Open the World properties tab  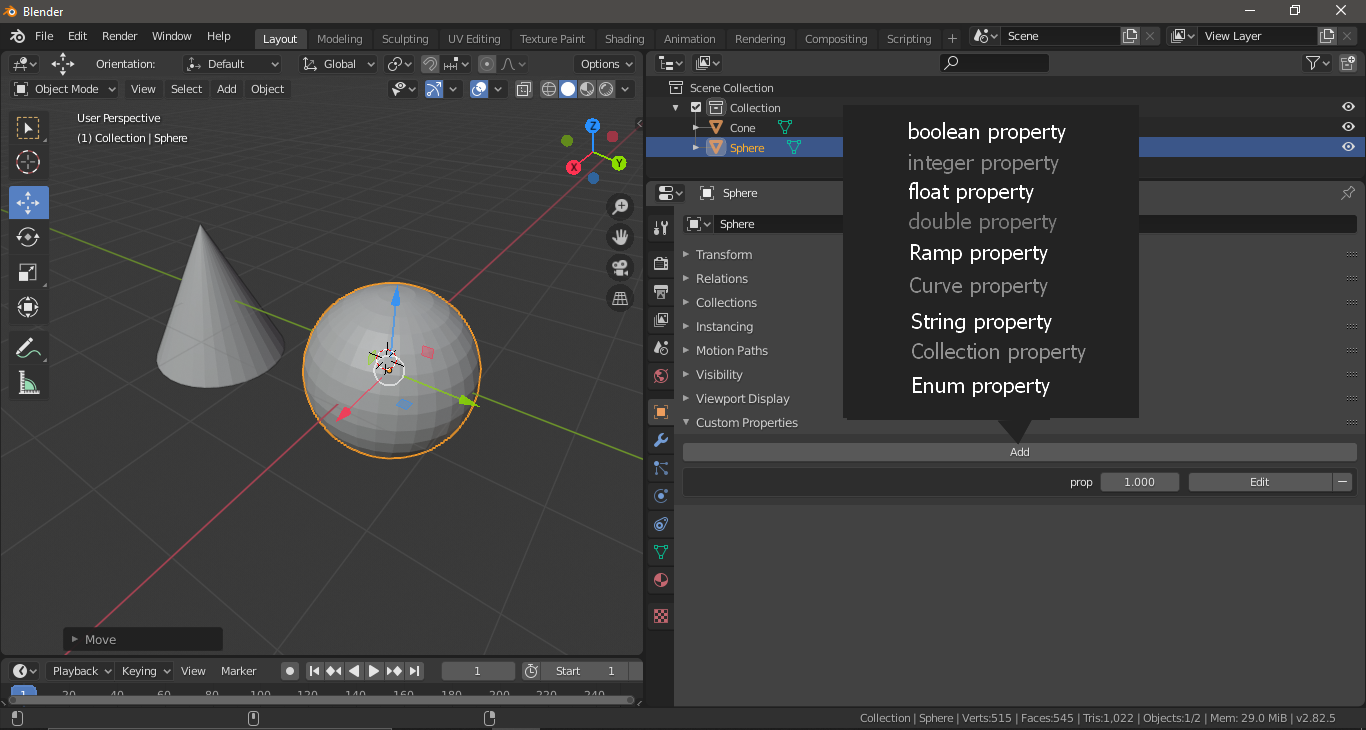[x=660, y=376]
